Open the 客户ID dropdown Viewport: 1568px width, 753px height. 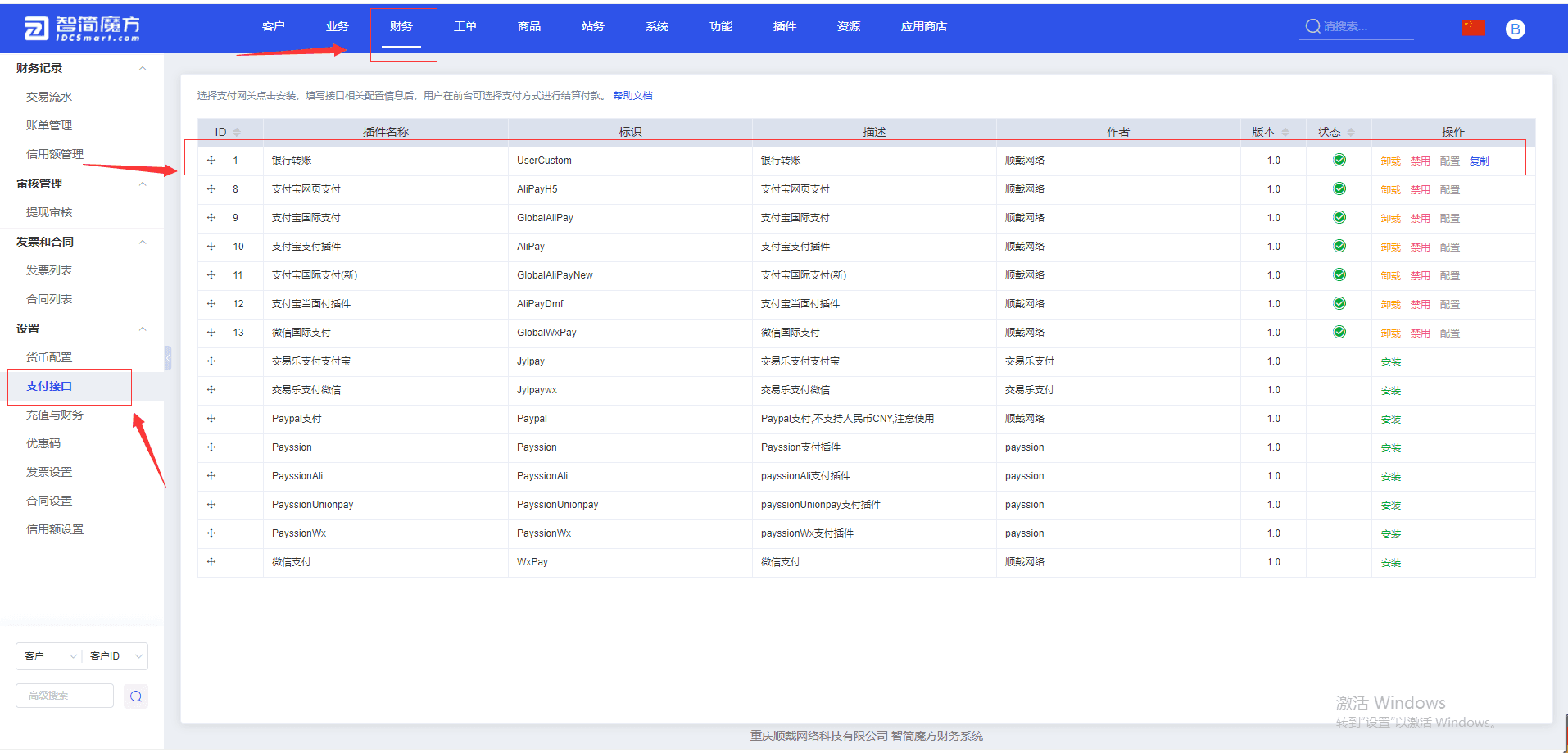tap(115, 656)
